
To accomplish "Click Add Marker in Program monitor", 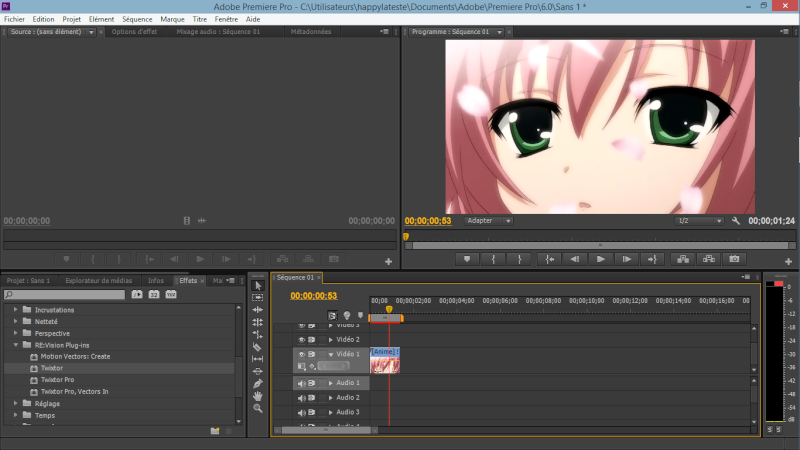I will (467, 259).
